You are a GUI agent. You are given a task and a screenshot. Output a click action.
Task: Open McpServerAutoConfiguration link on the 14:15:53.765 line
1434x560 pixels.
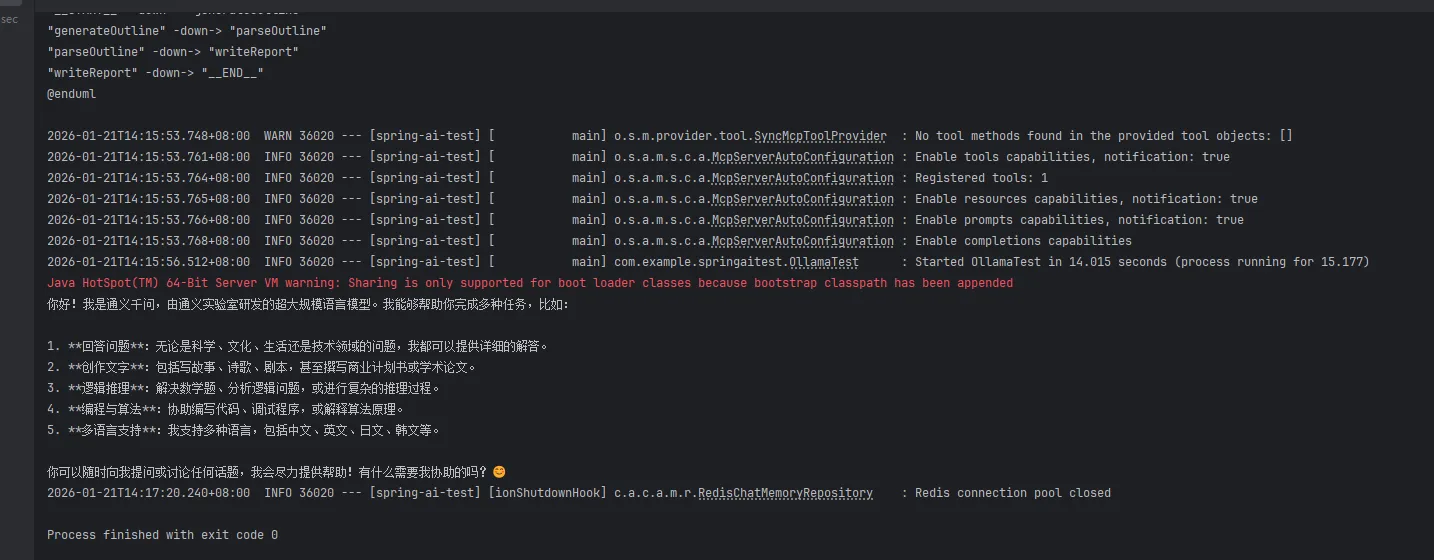[802, 199]
